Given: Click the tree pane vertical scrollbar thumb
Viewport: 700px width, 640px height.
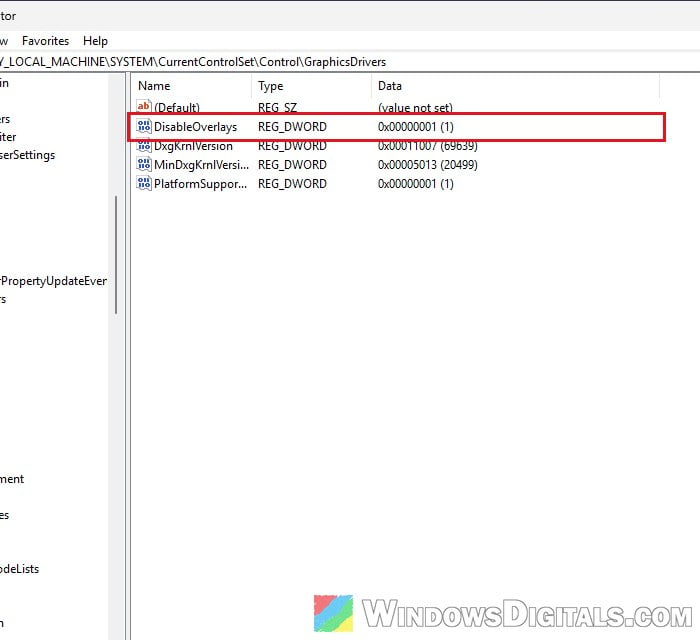Looking at the screenshot, I should (116, 255).
